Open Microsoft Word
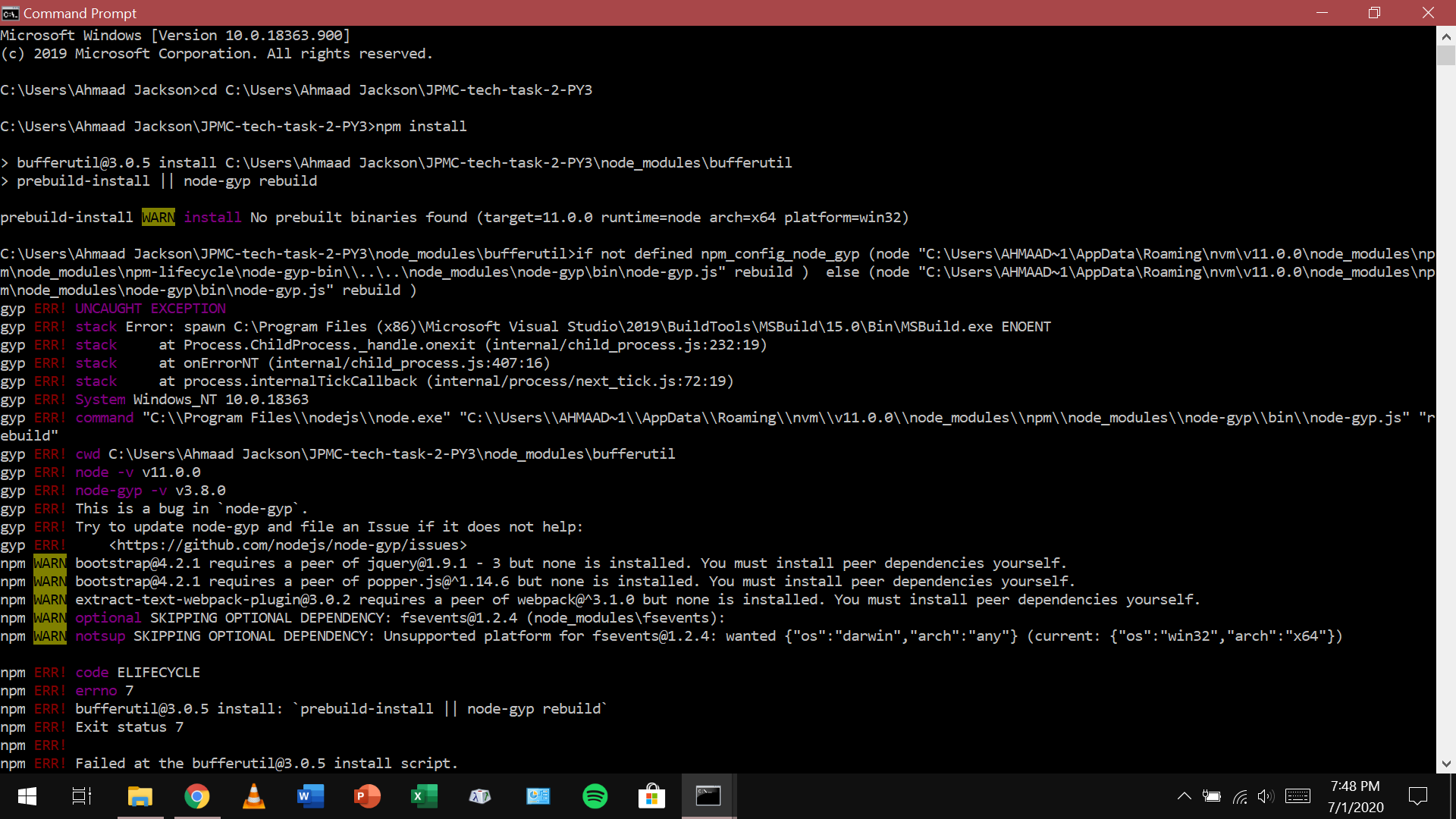1456x819 pixels. click(x=310, y=796)
